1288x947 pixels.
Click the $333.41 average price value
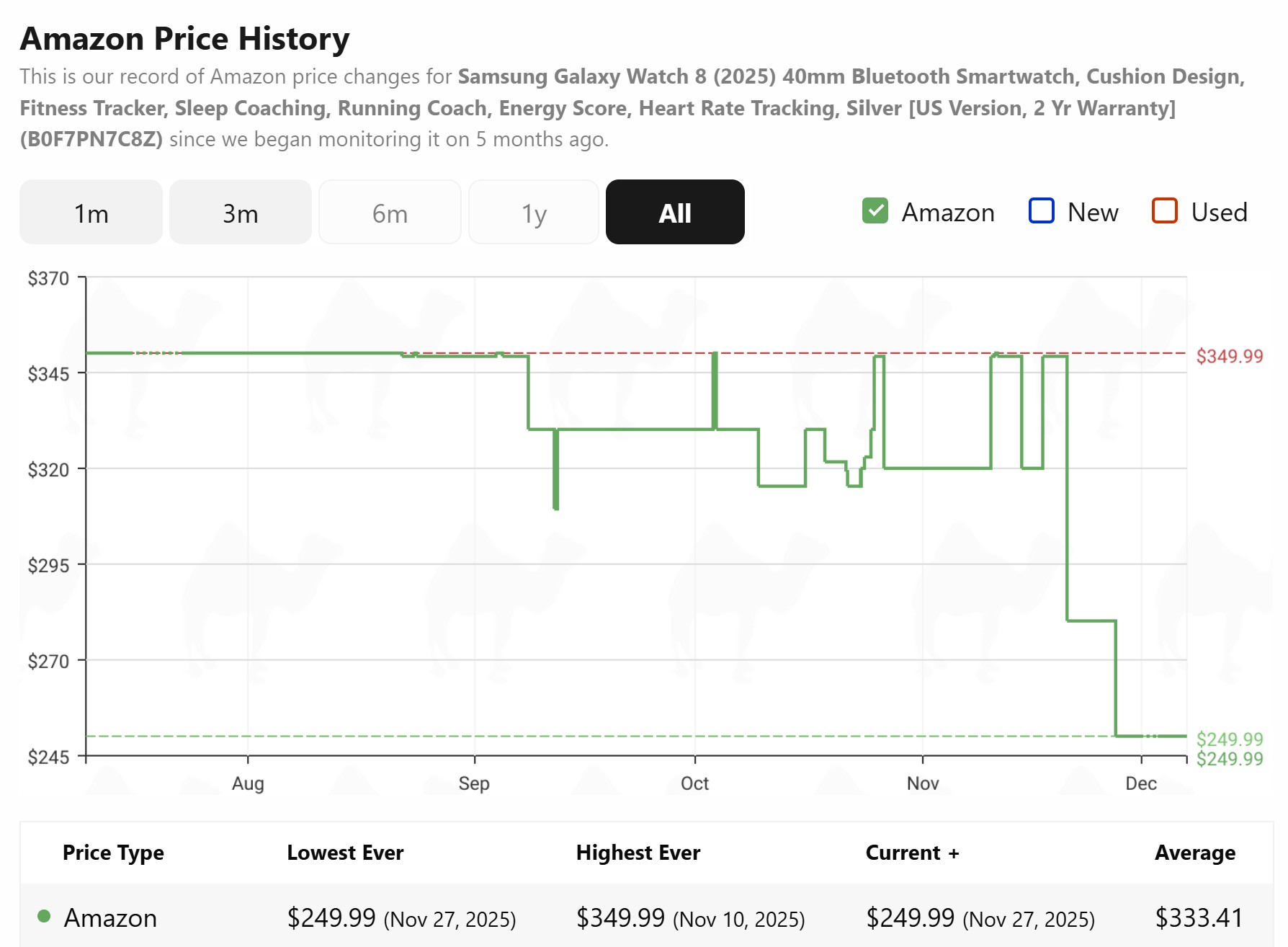tap(1199, 917)
